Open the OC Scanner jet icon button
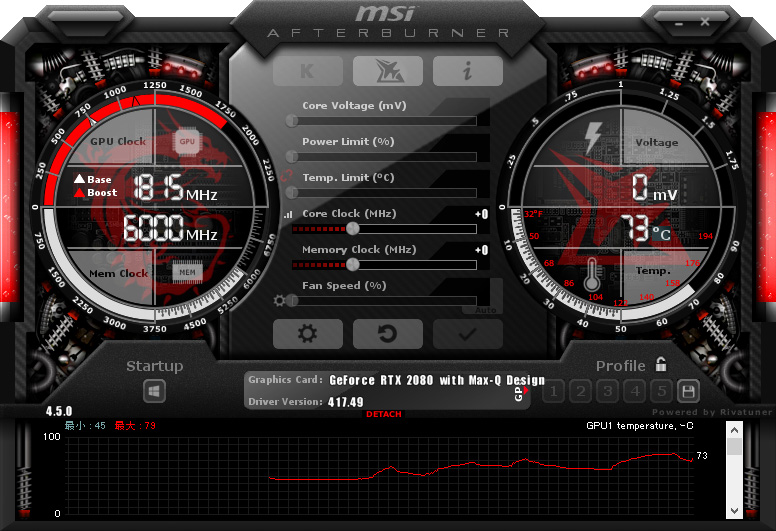 click(x=388, y=71)
